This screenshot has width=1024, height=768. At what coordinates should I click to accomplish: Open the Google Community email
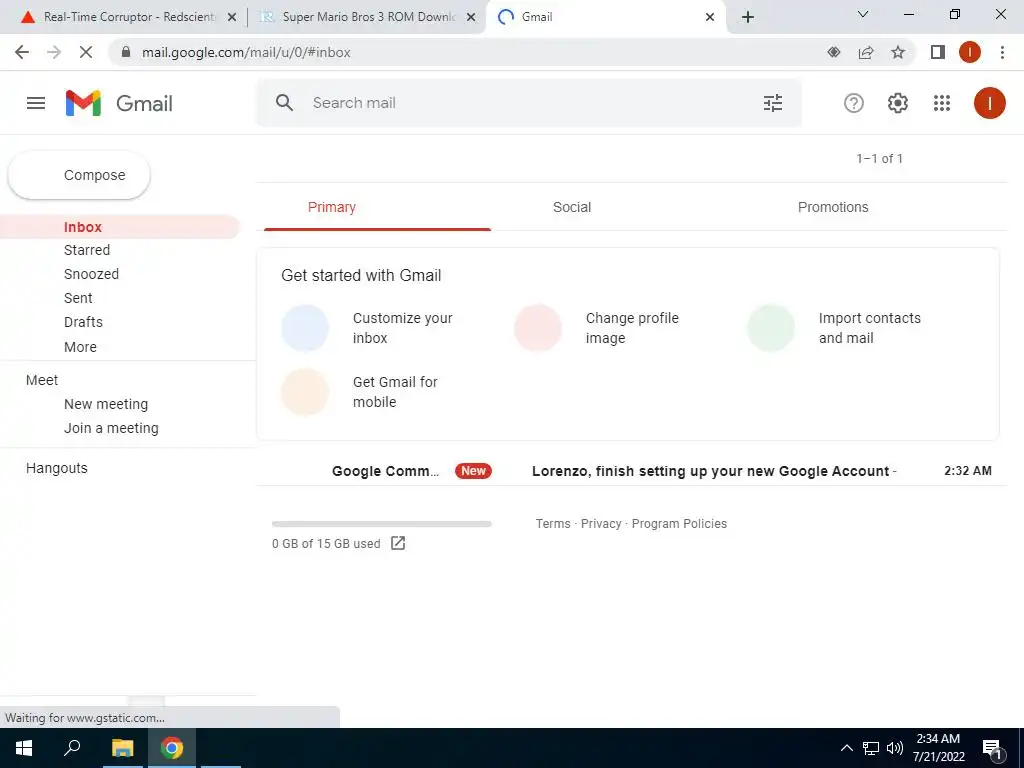point(632,471)
